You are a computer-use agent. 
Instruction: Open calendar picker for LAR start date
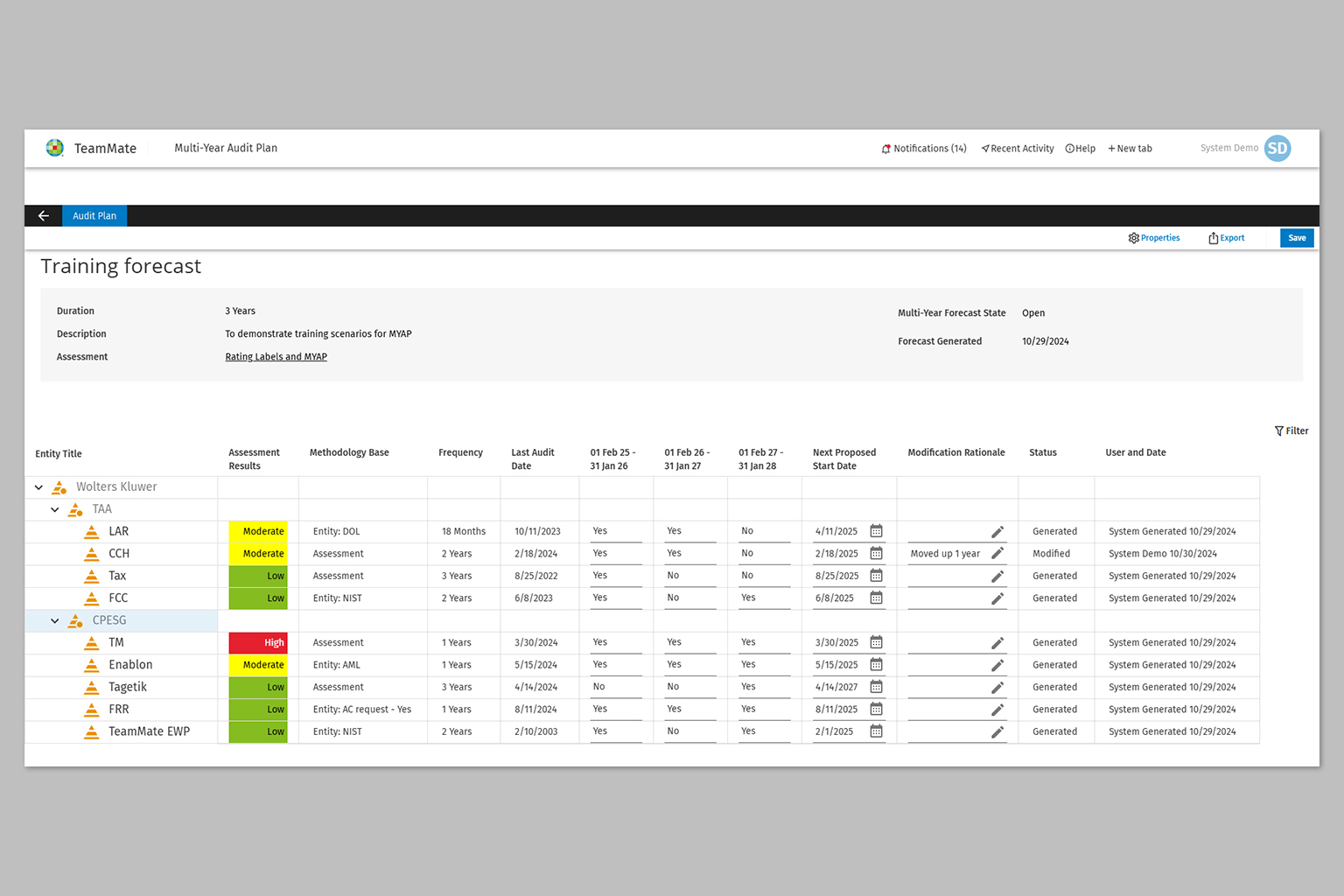876,531
